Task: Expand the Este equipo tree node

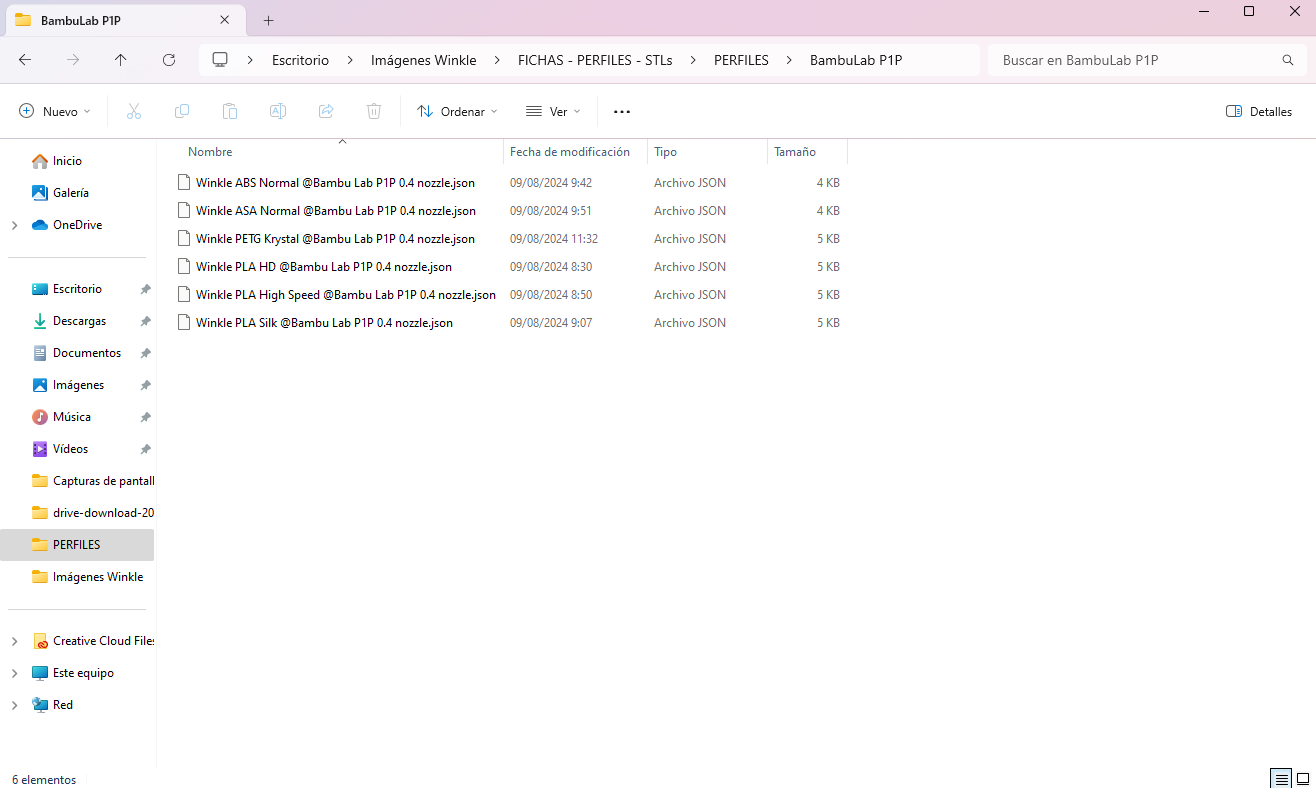Action: click(x=15, y=673)
